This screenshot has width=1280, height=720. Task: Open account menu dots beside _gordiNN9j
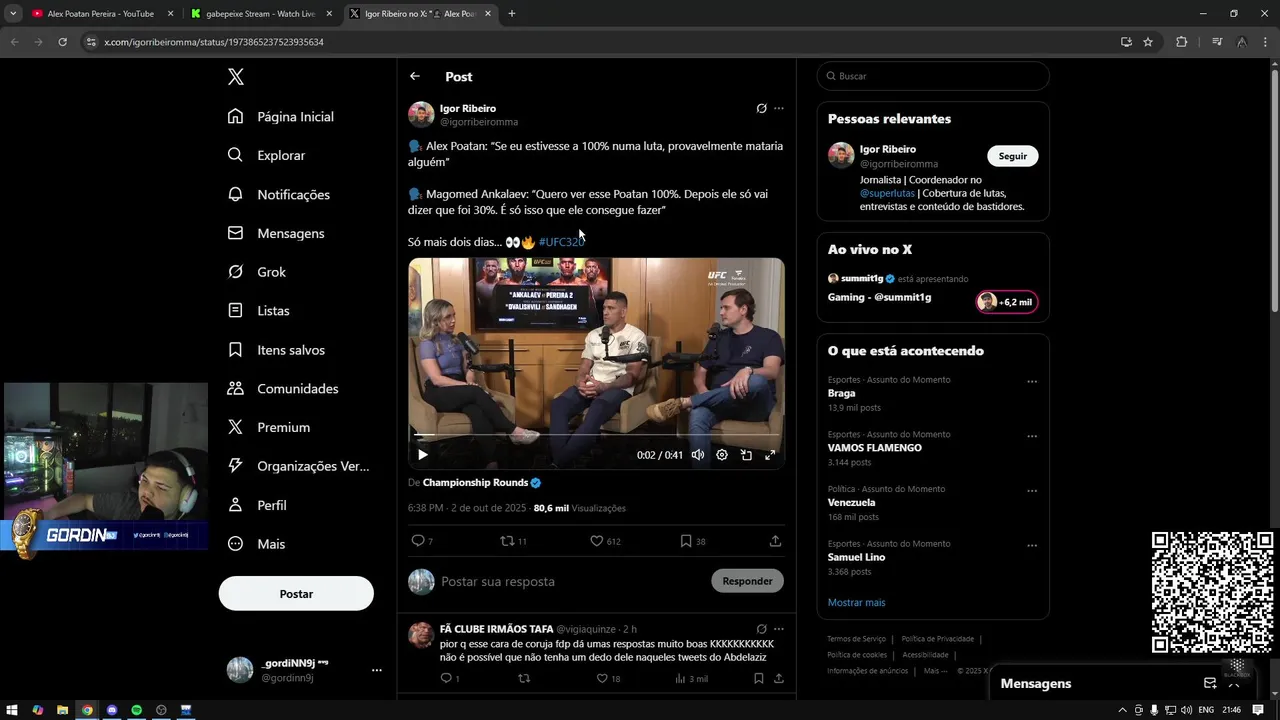[377, 670]
